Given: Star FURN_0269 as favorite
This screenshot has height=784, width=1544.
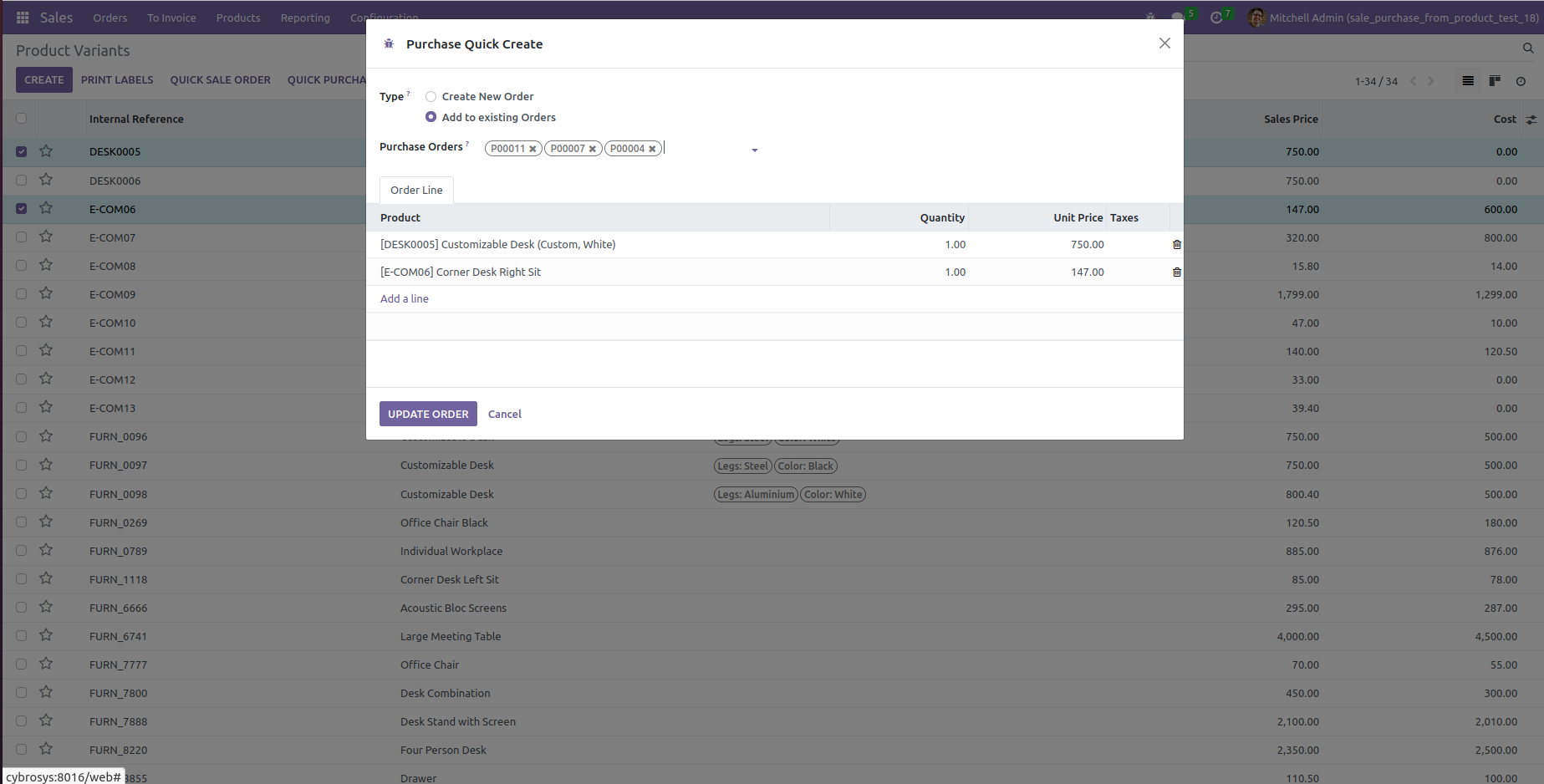Looking at the screenshot, I should (x=46, y=522).
